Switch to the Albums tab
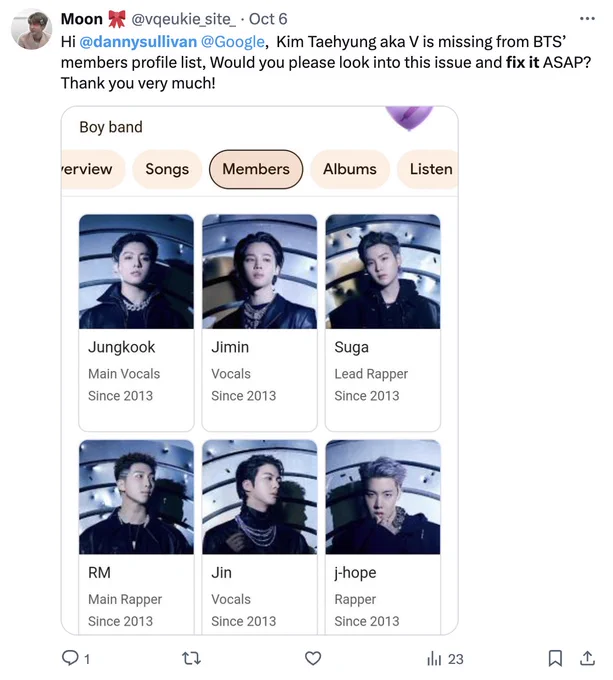The image size is (613, 680). coord(350,169)
